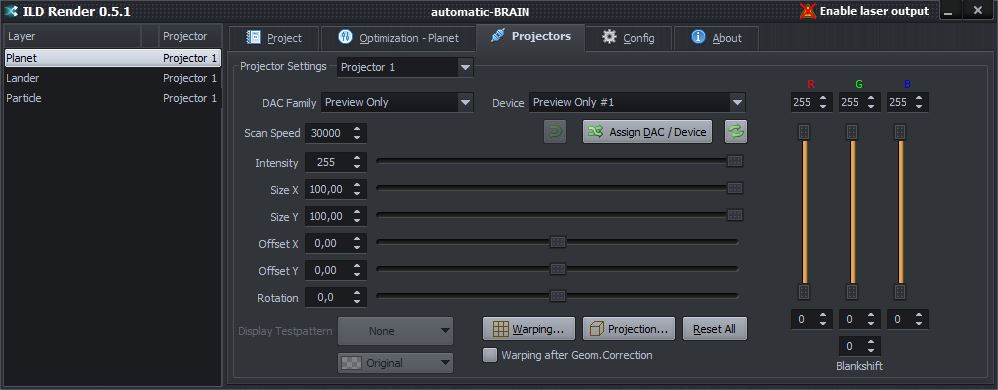Viewport: 998px width, 390px height.
Task: Decrease the green max value stepper
Action: click(871, 107)
